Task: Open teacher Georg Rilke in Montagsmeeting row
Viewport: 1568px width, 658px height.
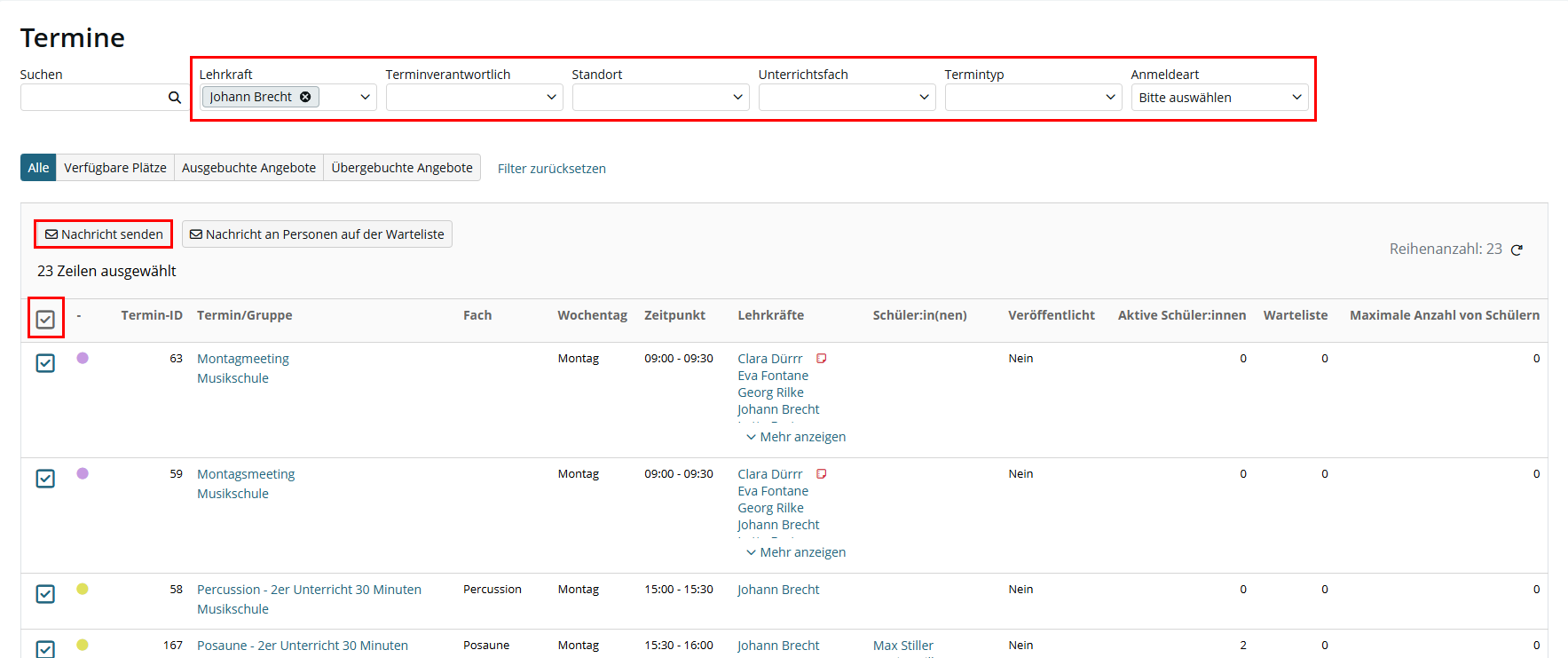Action: pyautogui.click(x=770, y=508)
